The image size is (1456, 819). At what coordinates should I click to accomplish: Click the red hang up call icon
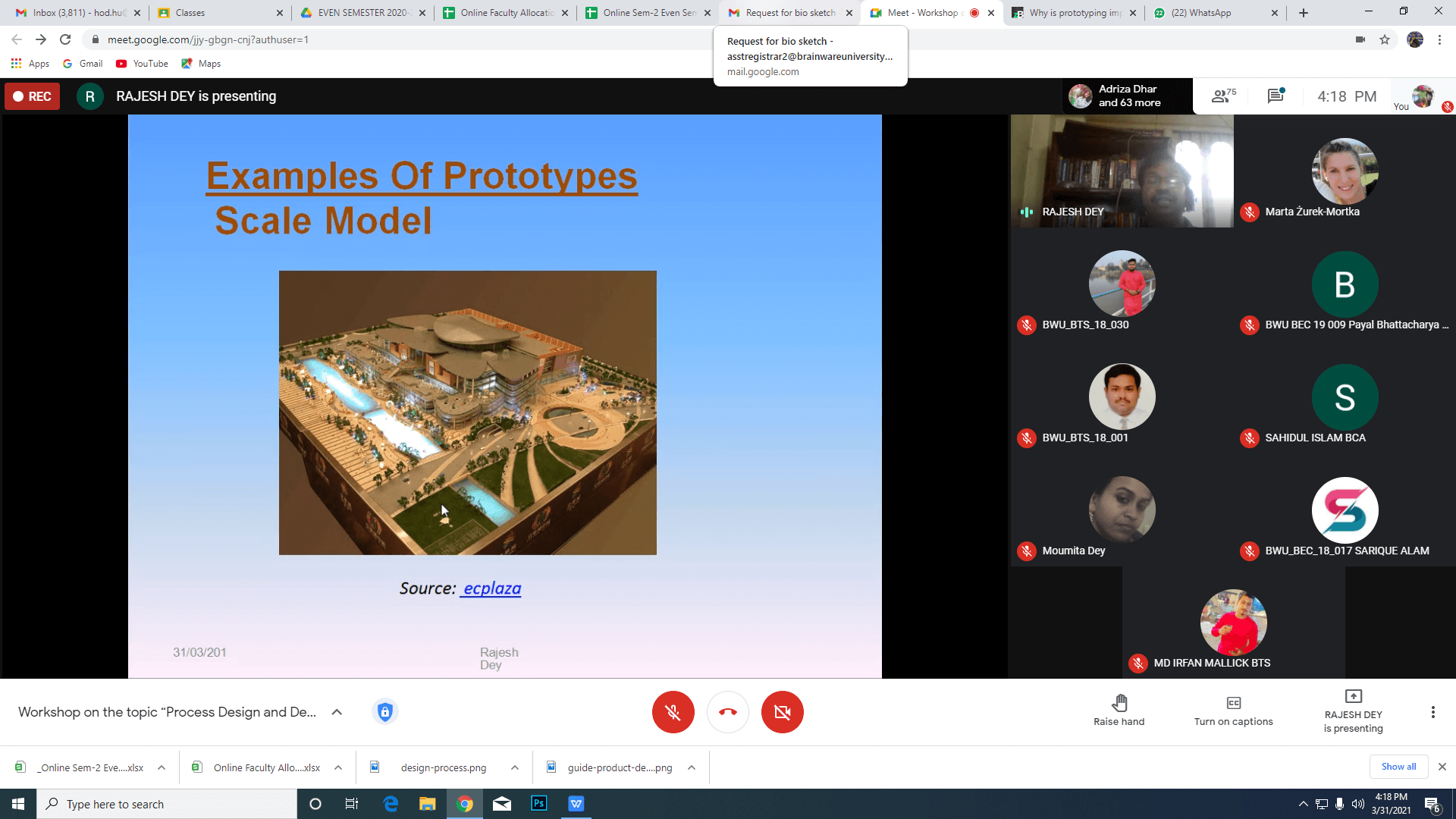727,712
